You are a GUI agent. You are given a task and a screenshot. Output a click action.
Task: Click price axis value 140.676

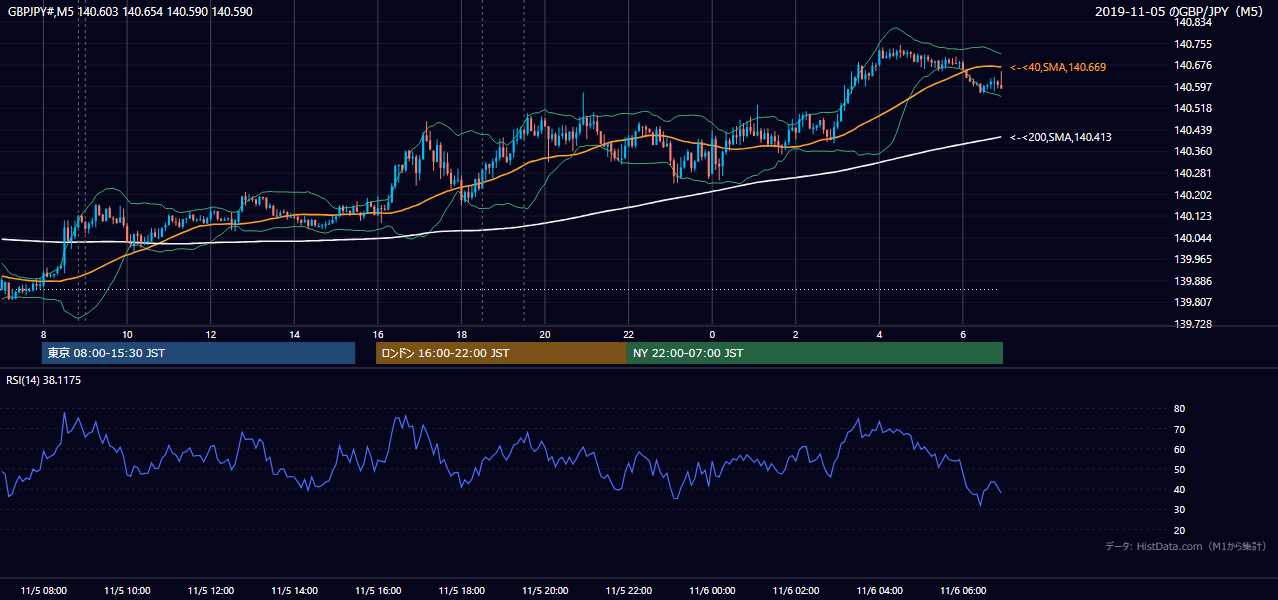tap(1192, 65)
